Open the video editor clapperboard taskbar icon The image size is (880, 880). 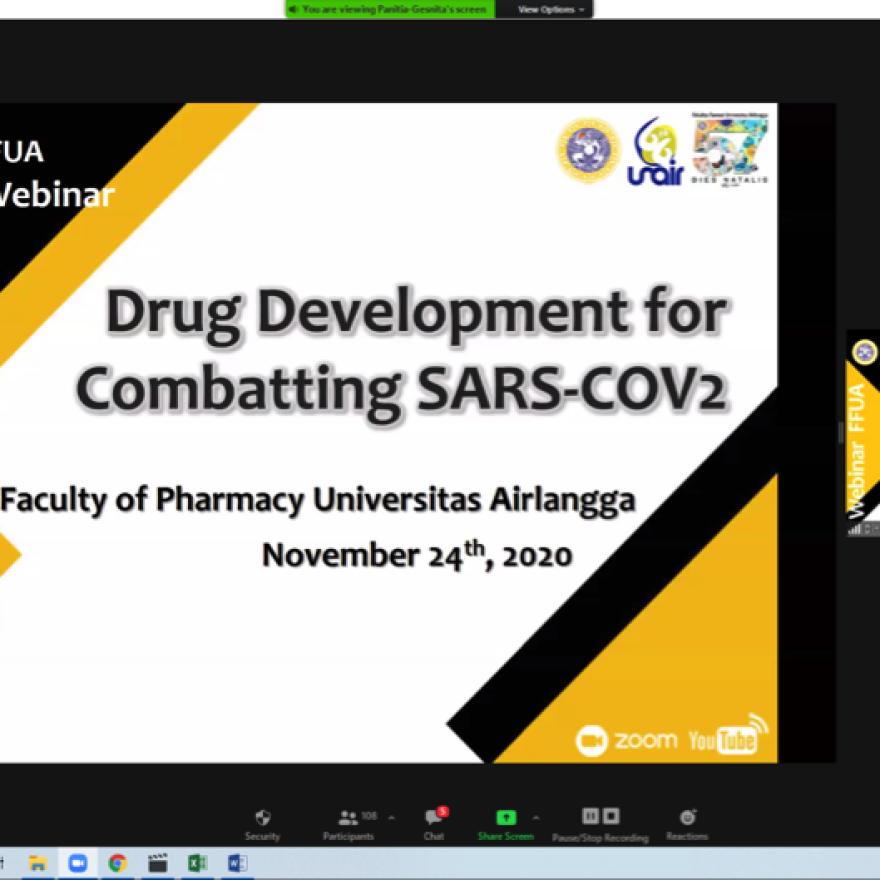[158, 863]
